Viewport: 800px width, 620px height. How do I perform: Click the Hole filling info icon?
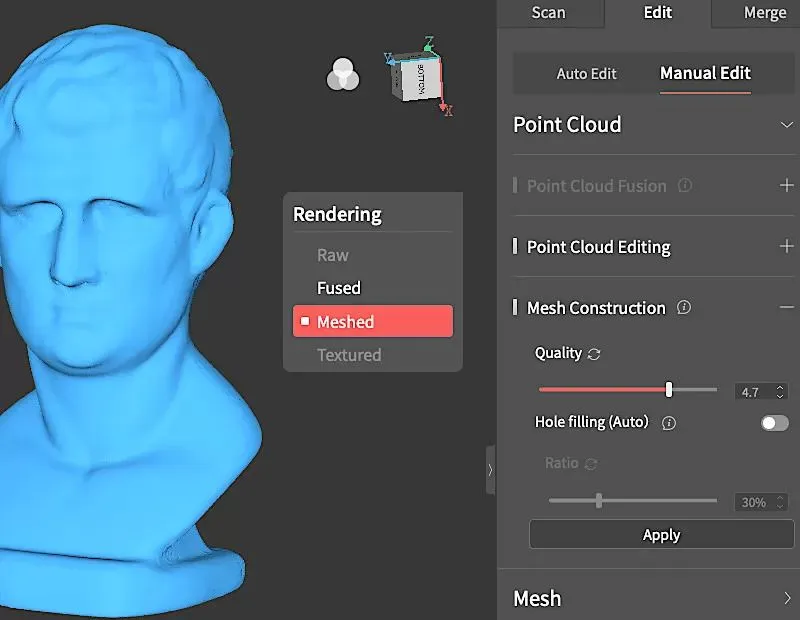click(669, 423)
